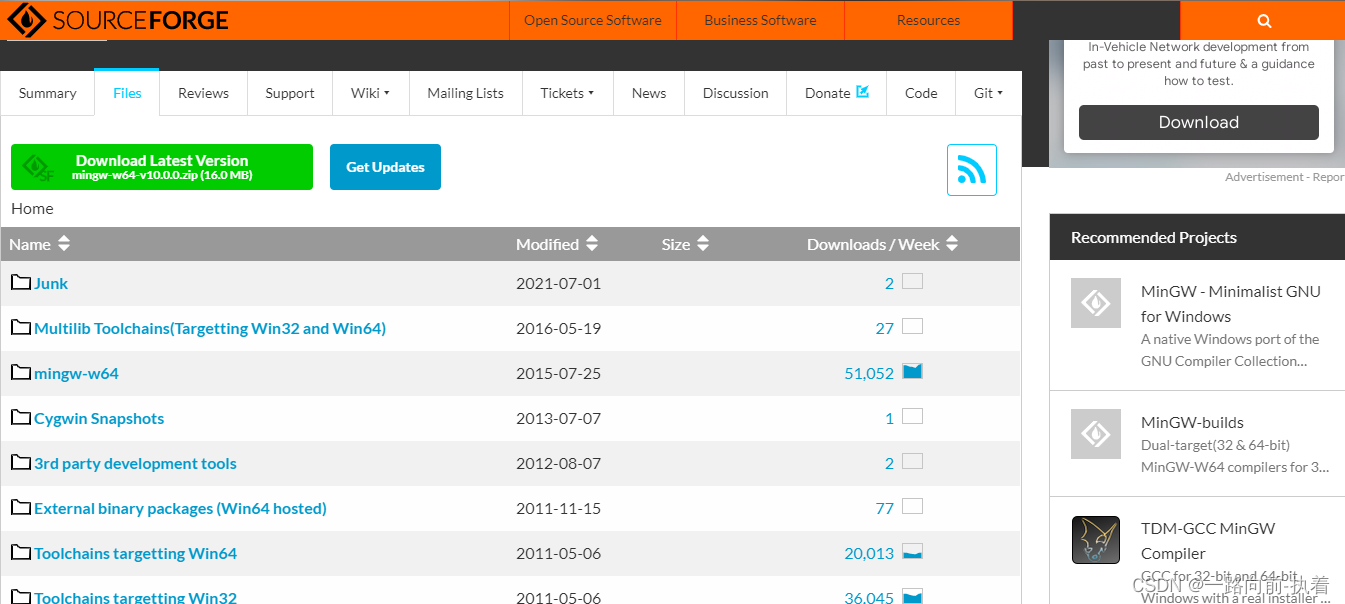Open the Reviews tab
The width and height of the screenshot is (1345, 604).
click(x=203, y=93)
